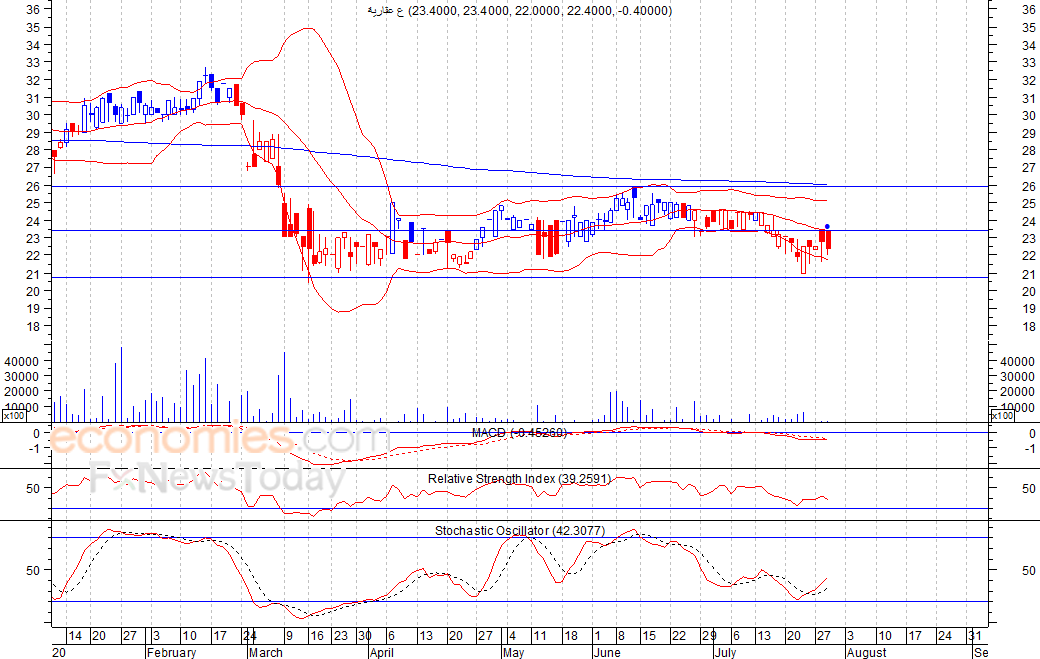Click the 35 price label on right axis
The image size is (1040, 659).
[x=1029, y=28]
